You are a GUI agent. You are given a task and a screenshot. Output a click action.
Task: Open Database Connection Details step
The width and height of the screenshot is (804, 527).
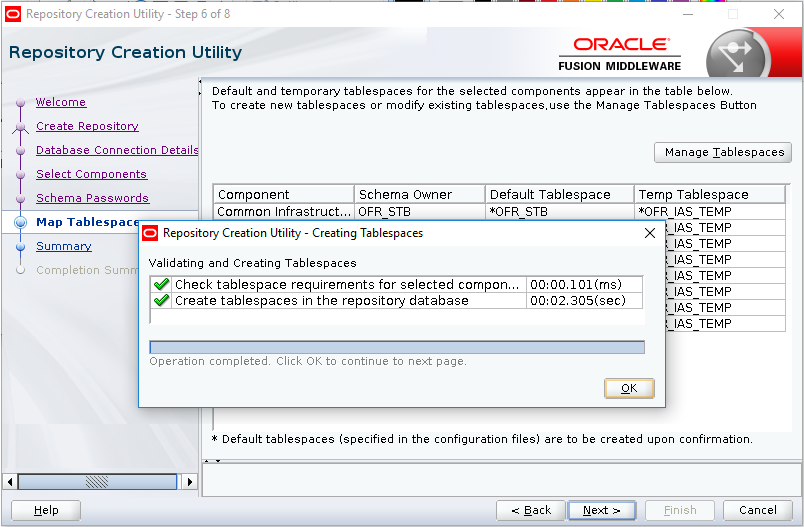(117, 150)
